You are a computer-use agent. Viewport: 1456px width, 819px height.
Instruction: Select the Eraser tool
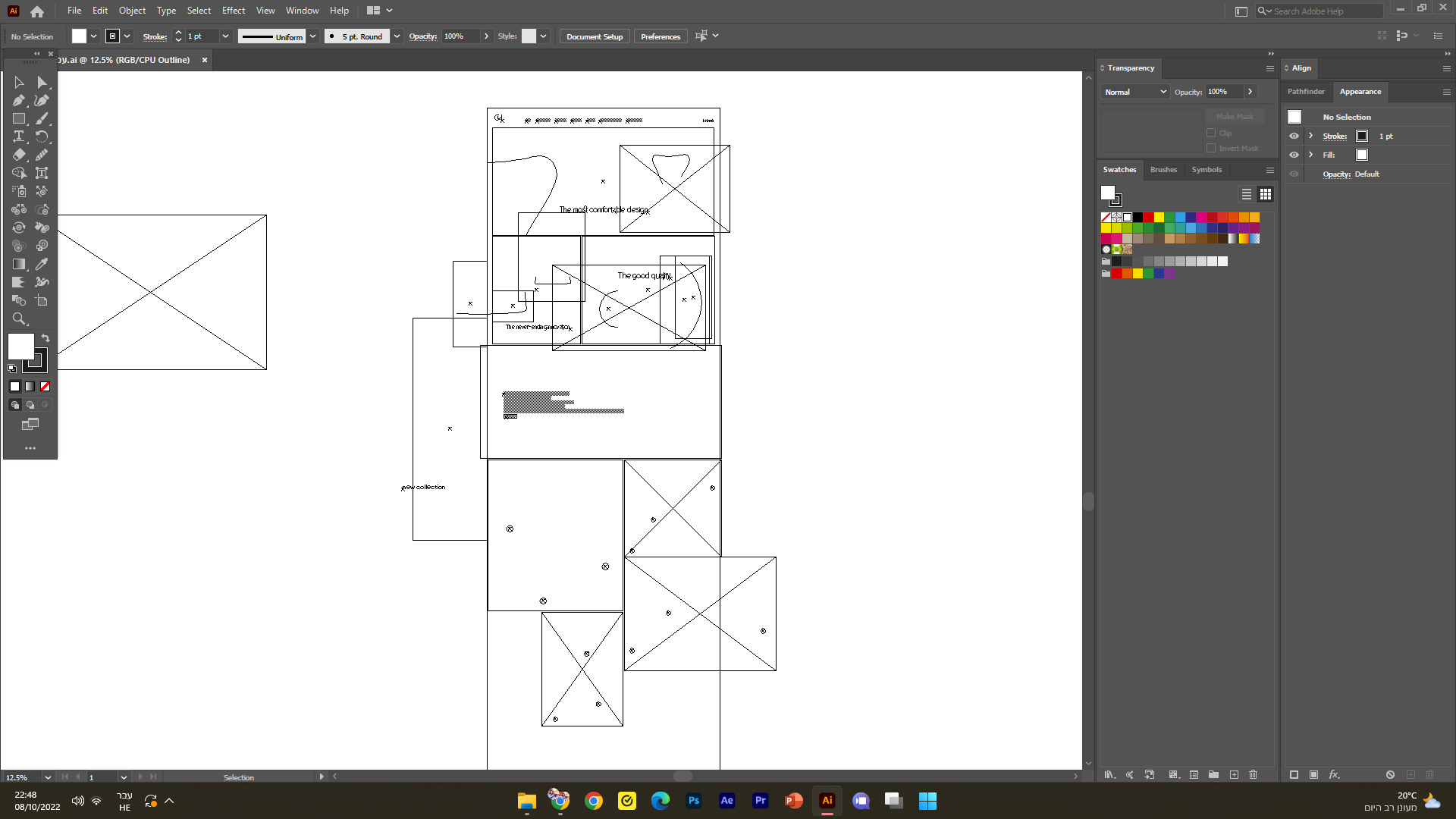19,155
